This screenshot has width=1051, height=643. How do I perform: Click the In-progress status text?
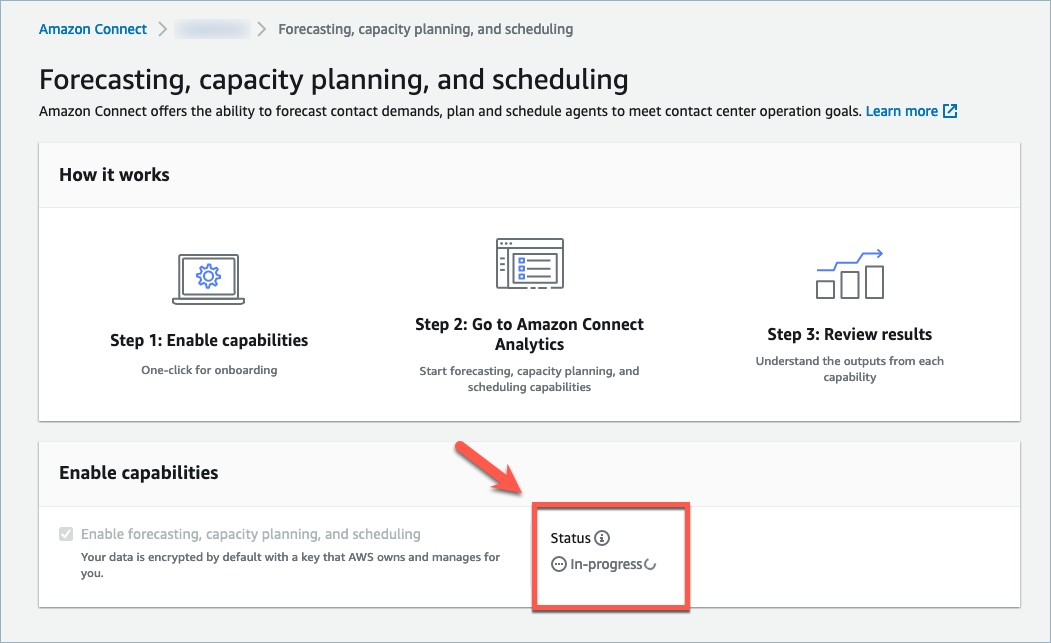click(x=606, y=564)
